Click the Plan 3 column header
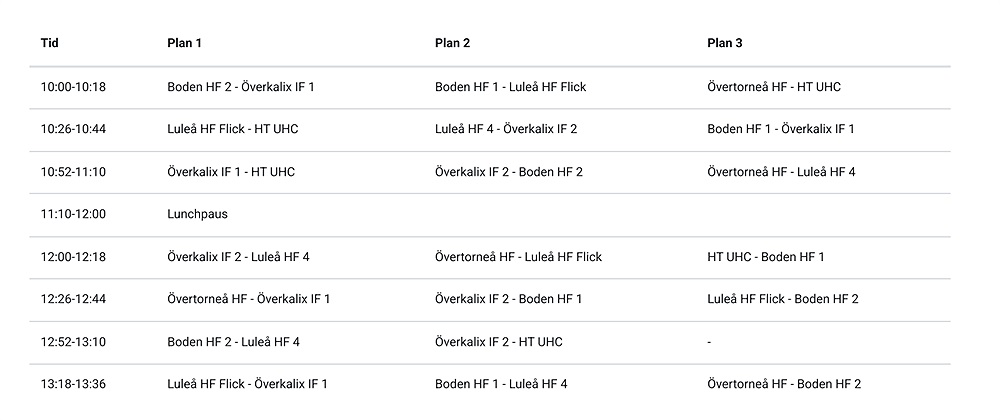 coord(724,43)
